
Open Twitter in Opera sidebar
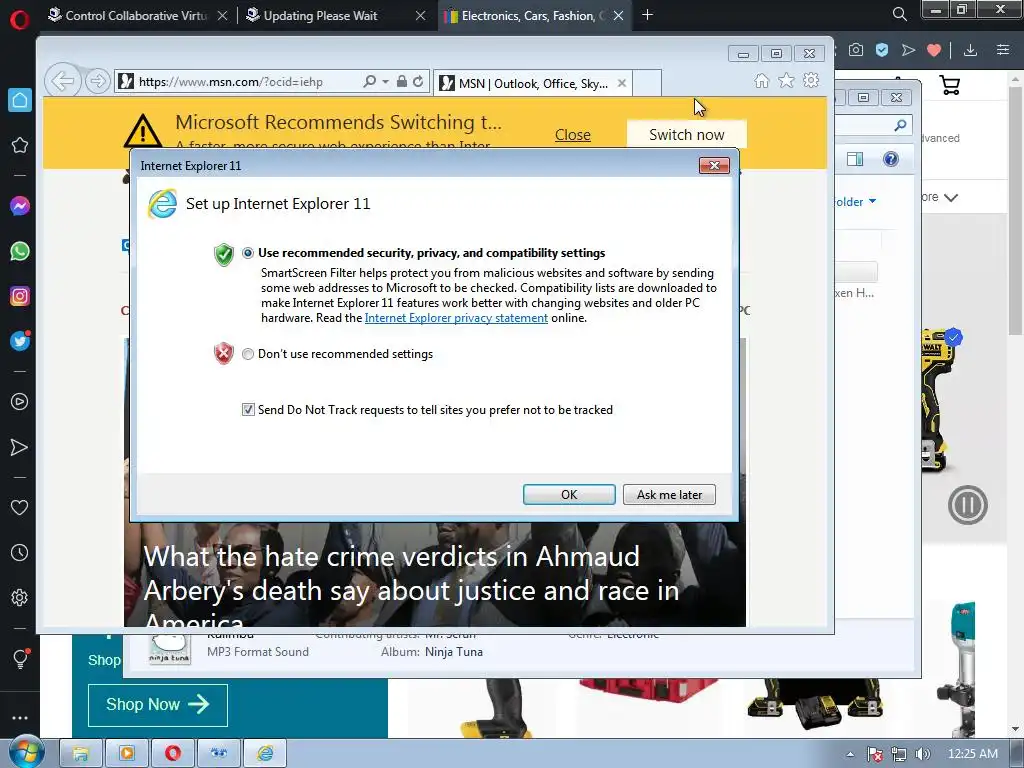20,341
